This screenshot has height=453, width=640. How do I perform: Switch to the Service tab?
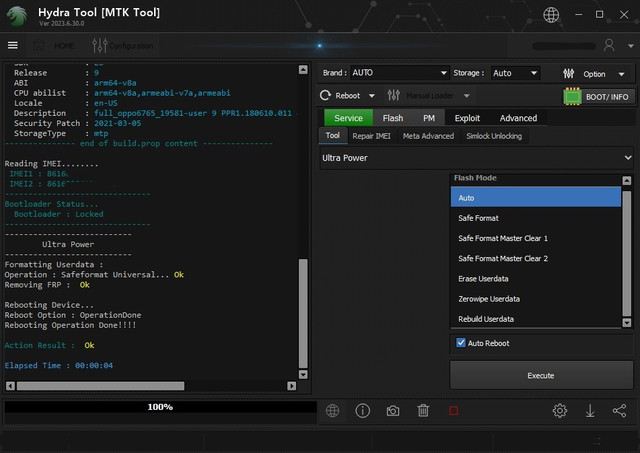(348, 118)
